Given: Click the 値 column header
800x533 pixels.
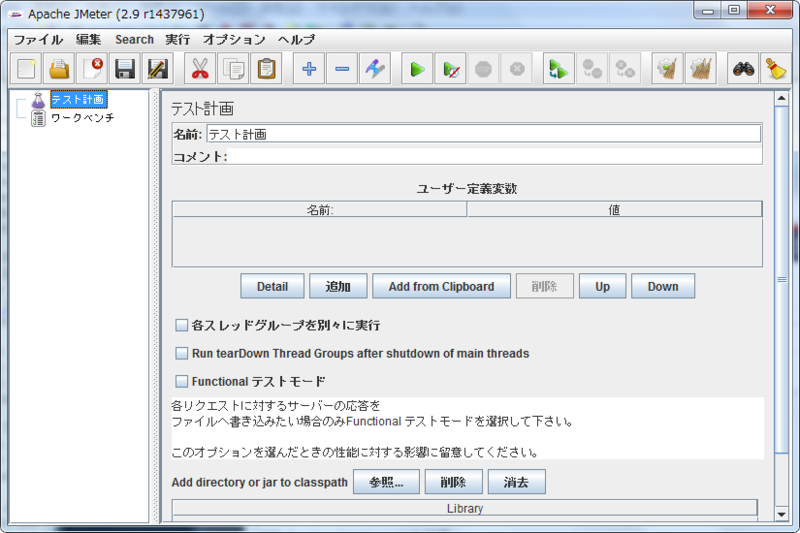Looking at the screenshot, I should tap(614, 210).
